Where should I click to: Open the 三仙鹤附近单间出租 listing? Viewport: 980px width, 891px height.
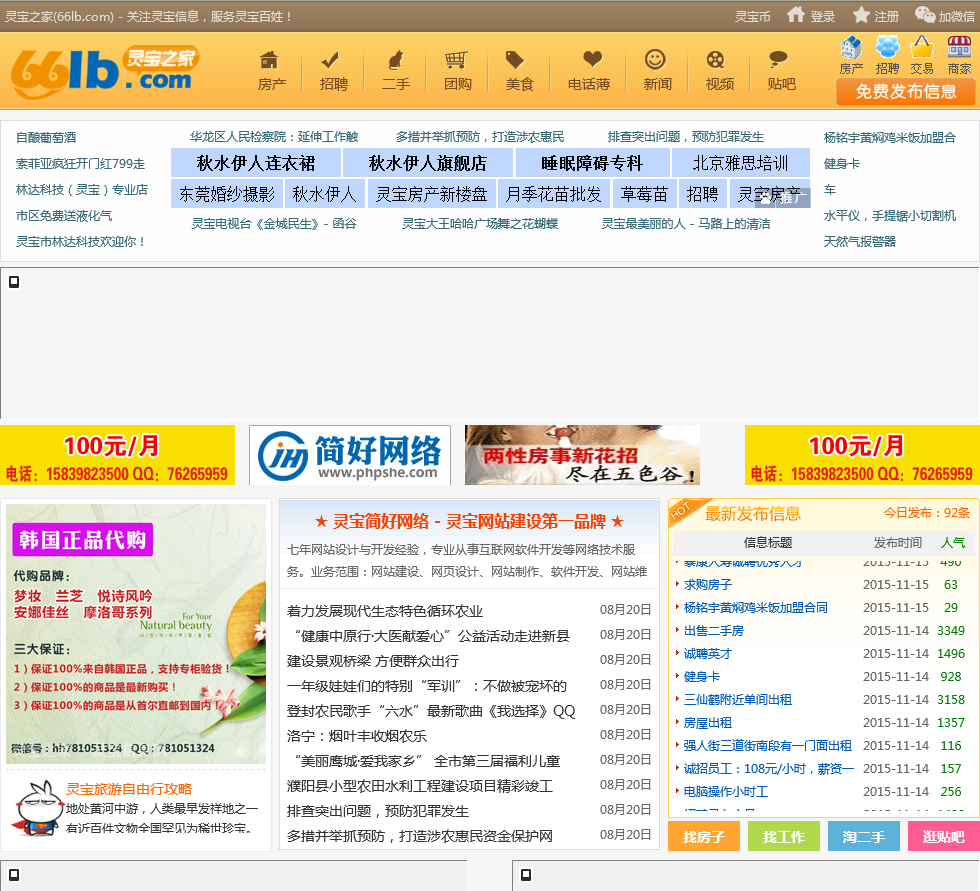click(738, 700)
